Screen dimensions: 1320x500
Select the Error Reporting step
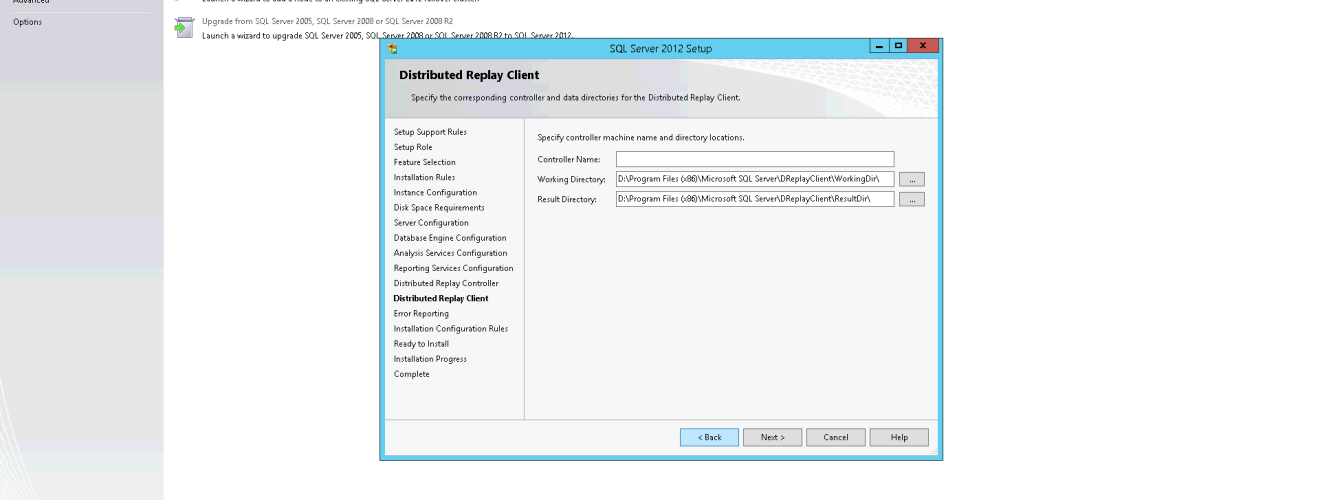coord(421,313)
